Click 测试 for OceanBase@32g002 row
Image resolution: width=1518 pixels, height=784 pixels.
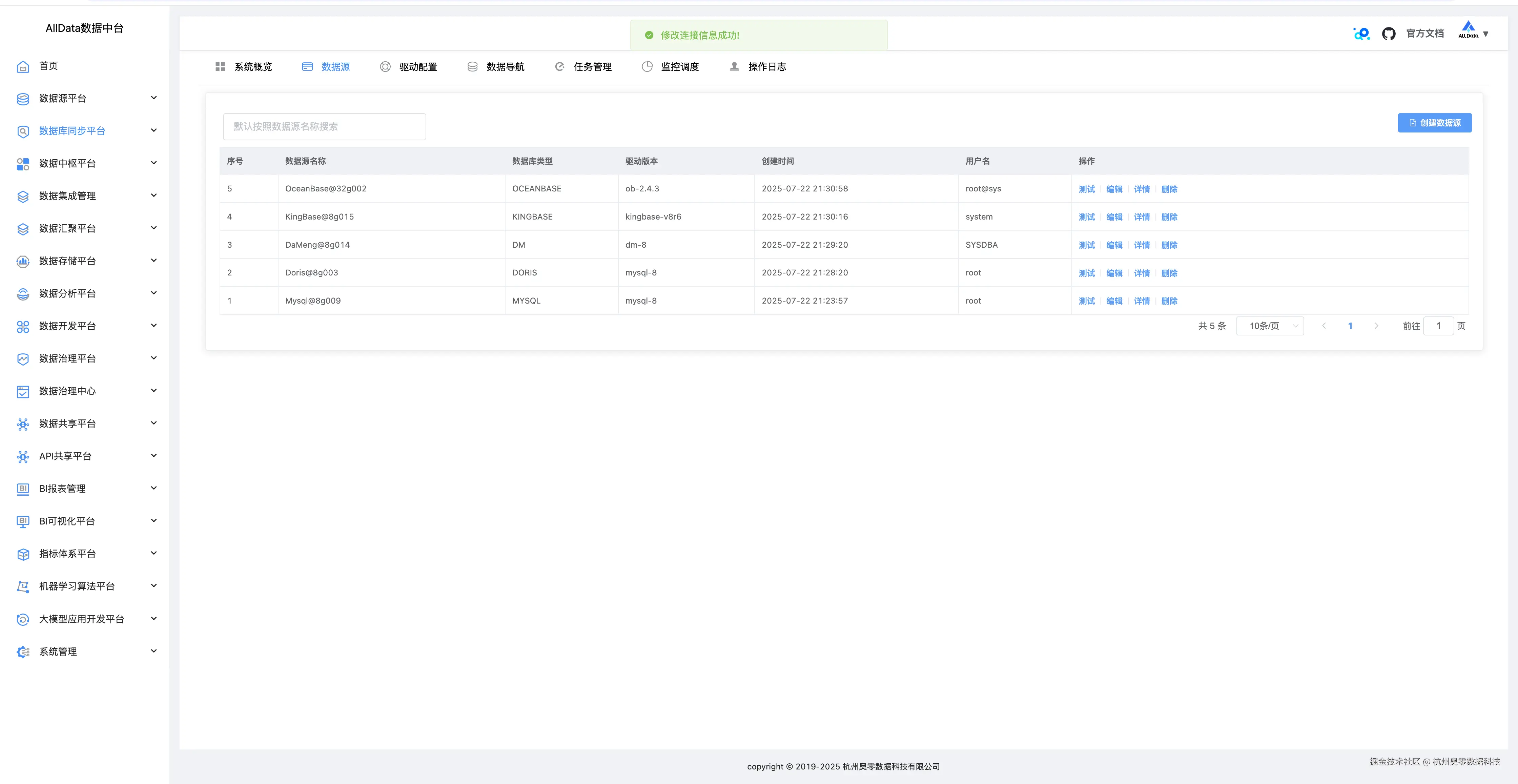point(1086,189)
